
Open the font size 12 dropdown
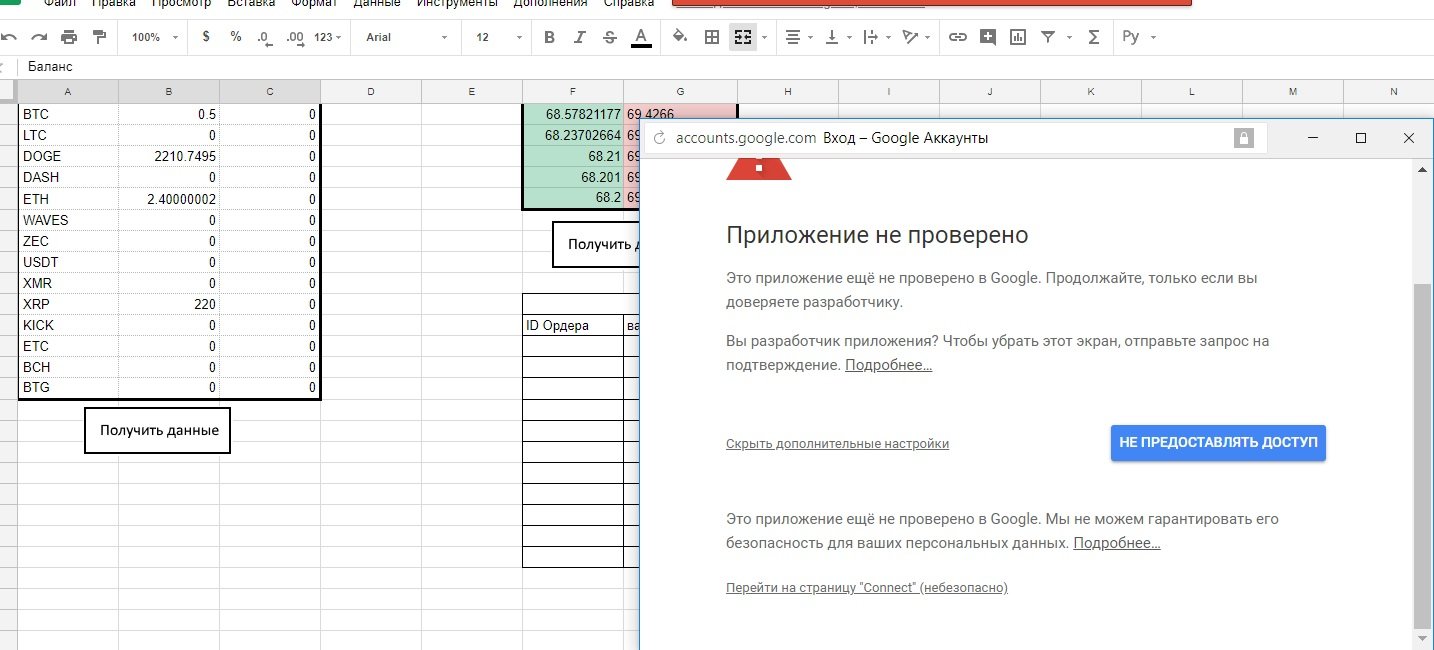498,37
